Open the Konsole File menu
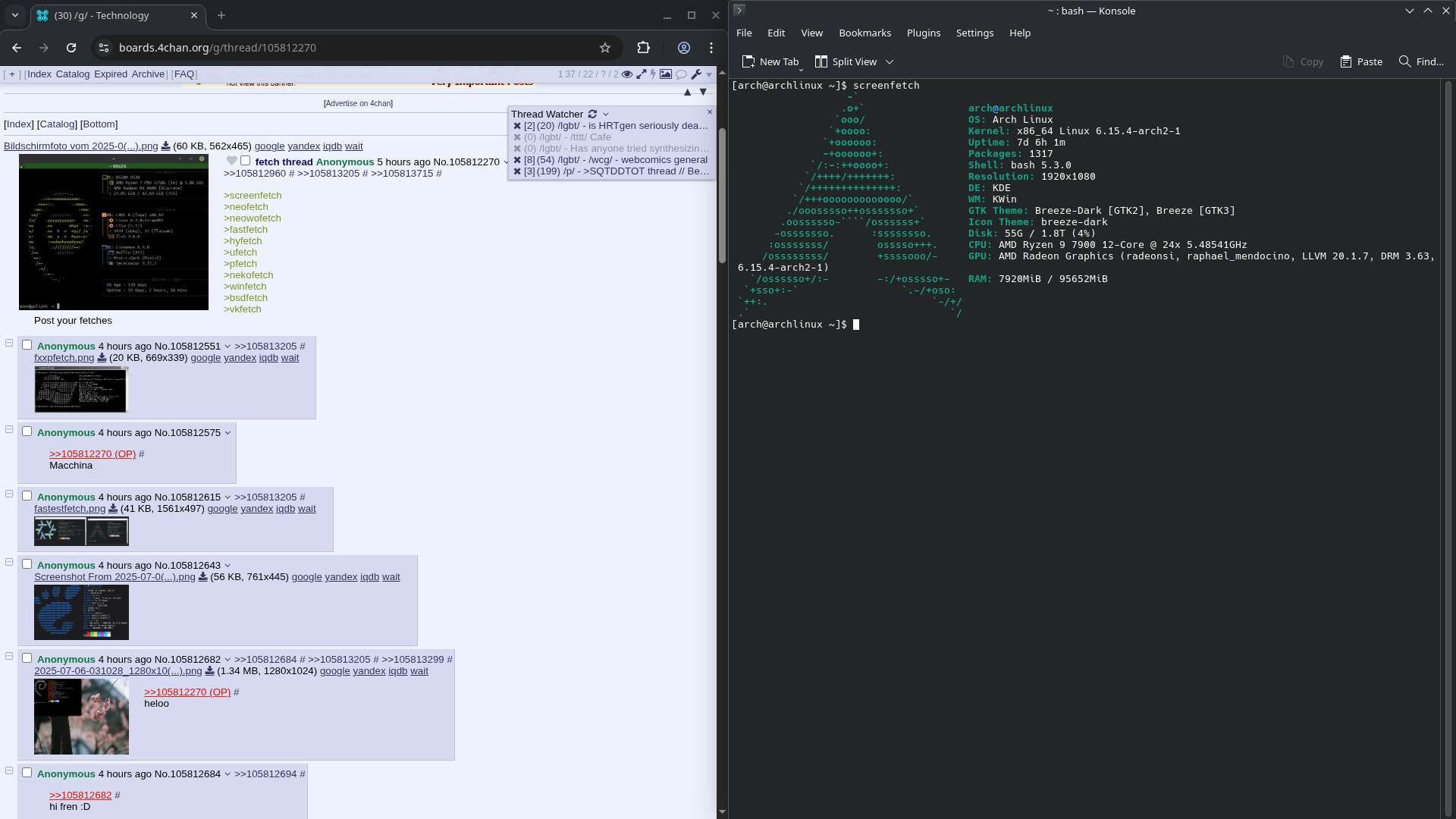1456x819 pixels. point(744,33)
